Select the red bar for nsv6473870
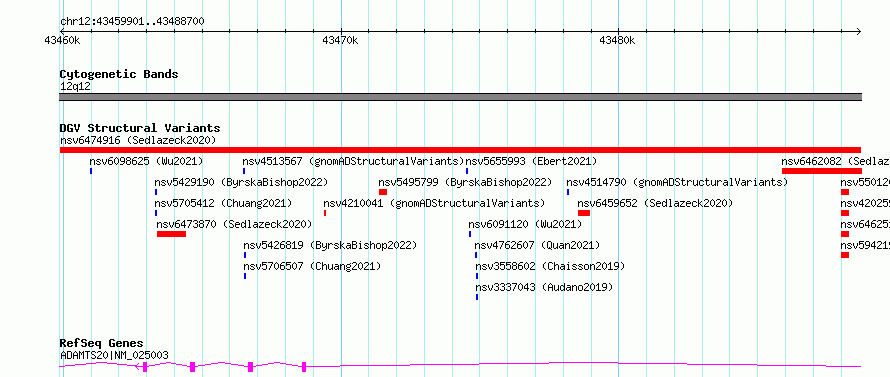This screenshot has height=377, width=890. tap(171, 234)
